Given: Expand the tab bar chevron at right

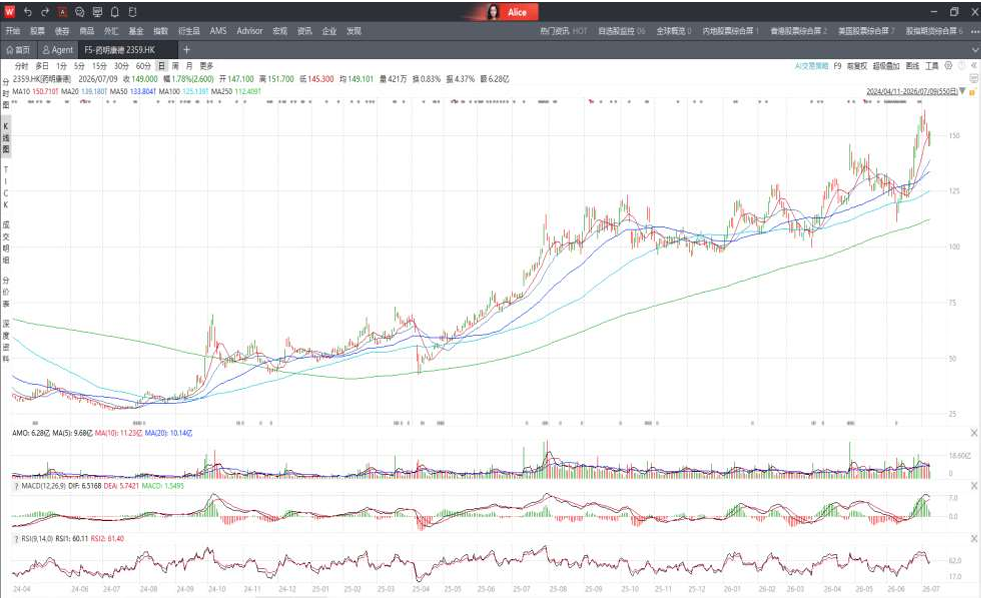Looking at the screenshot, I should coord(975,49).
